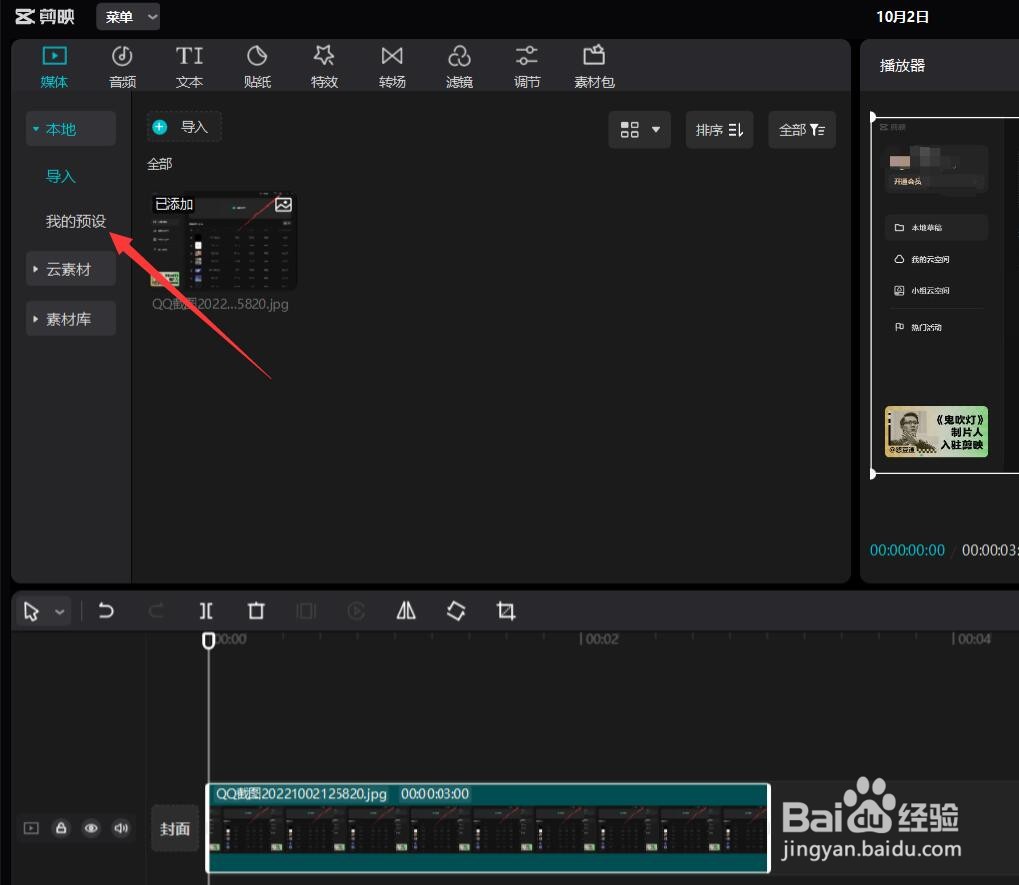Open the crop tool
This screenshot has height=885, width=1019.
[x=506, y=611]
